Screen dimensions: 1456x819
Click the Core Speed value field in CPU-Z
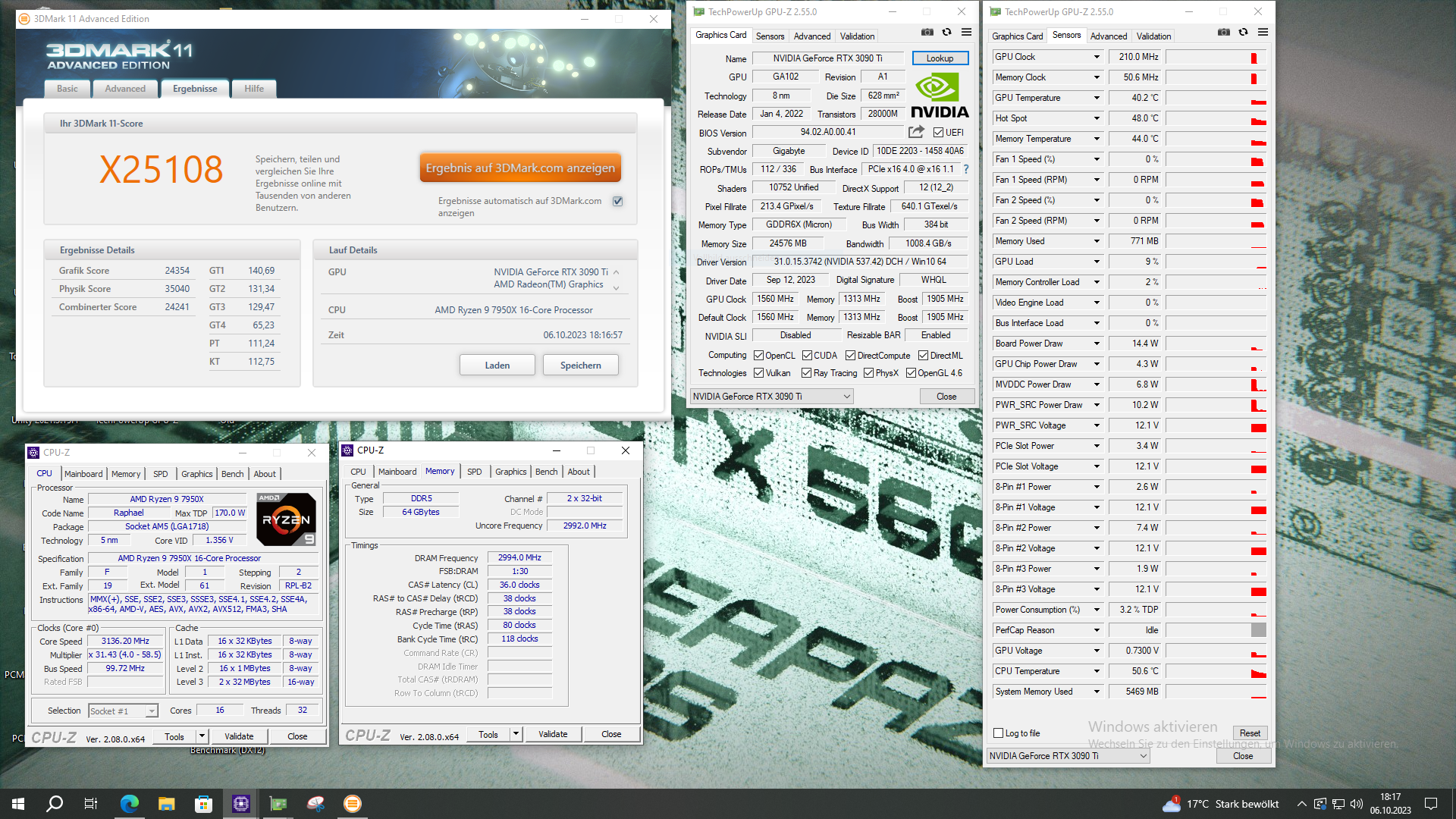tap(126, 642)
